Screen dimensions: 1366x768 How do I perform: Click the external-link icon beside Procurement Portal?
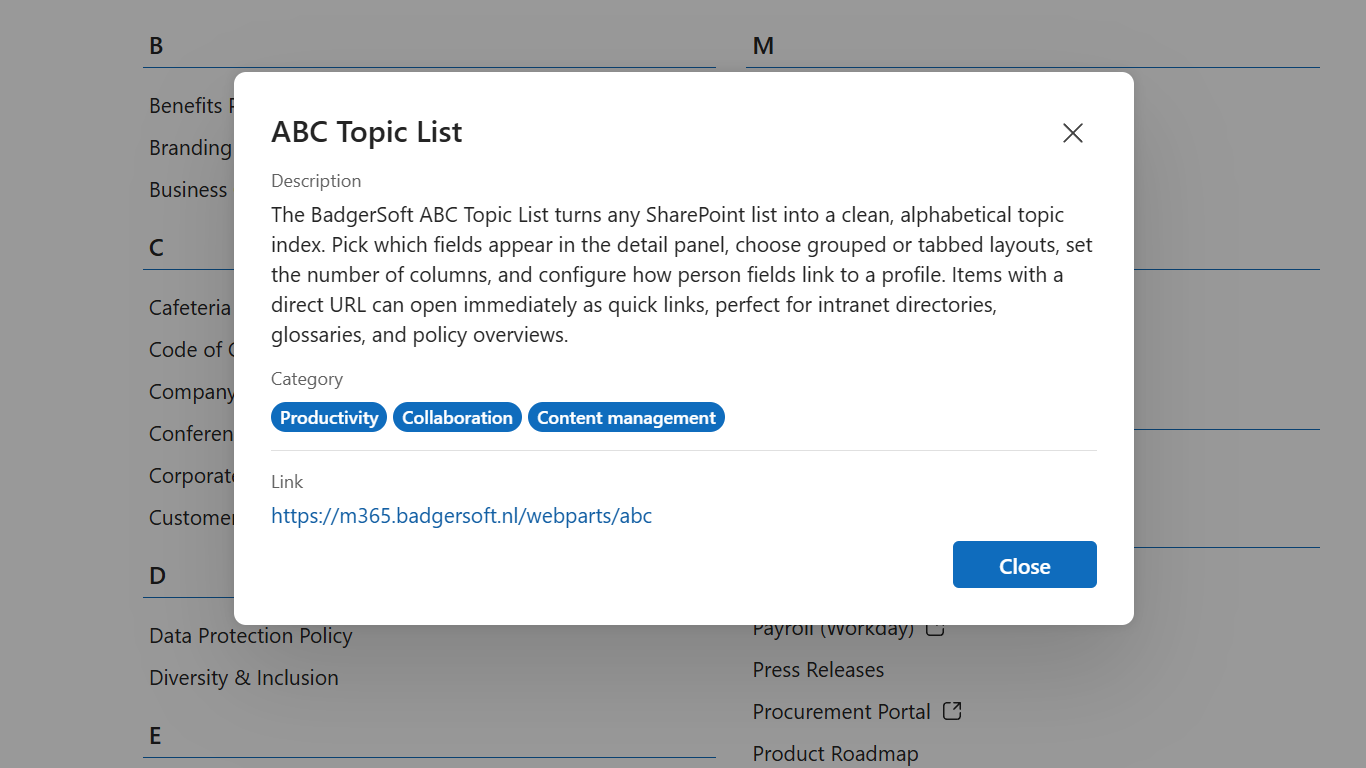(x=952, y=711)
